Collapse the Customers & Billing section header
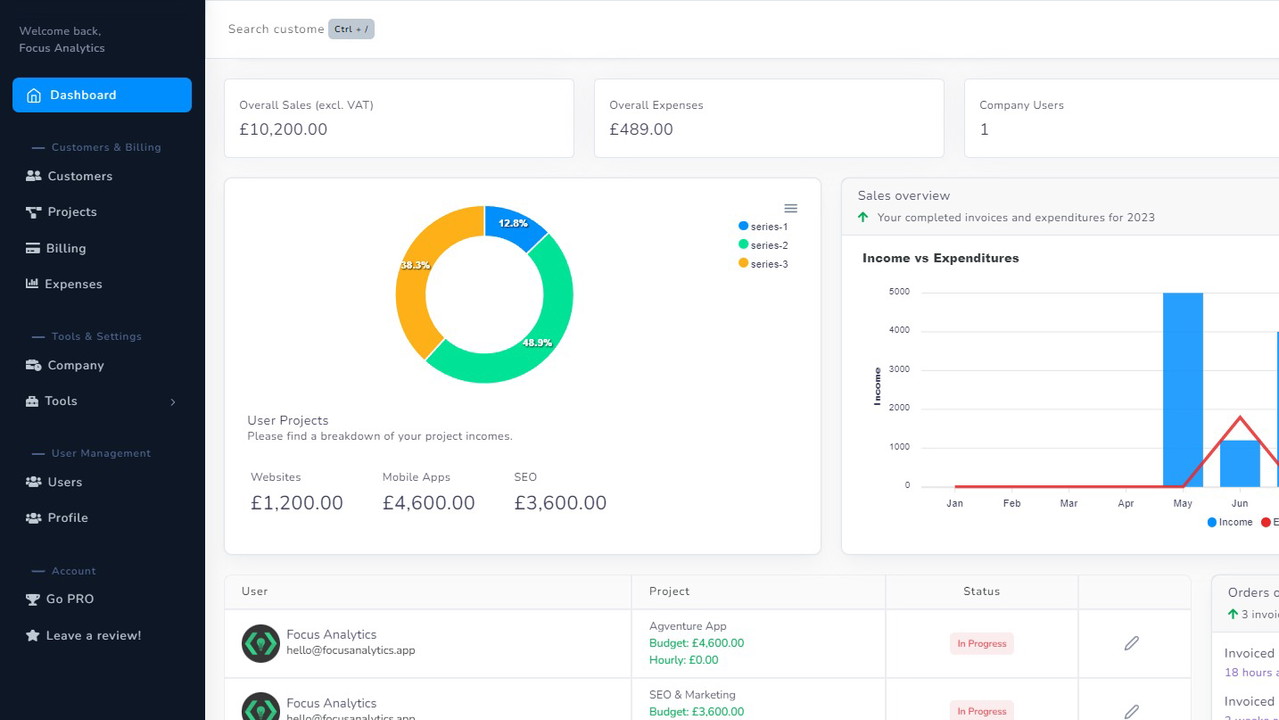1279x720 pixels. click(x=107, y=147)
